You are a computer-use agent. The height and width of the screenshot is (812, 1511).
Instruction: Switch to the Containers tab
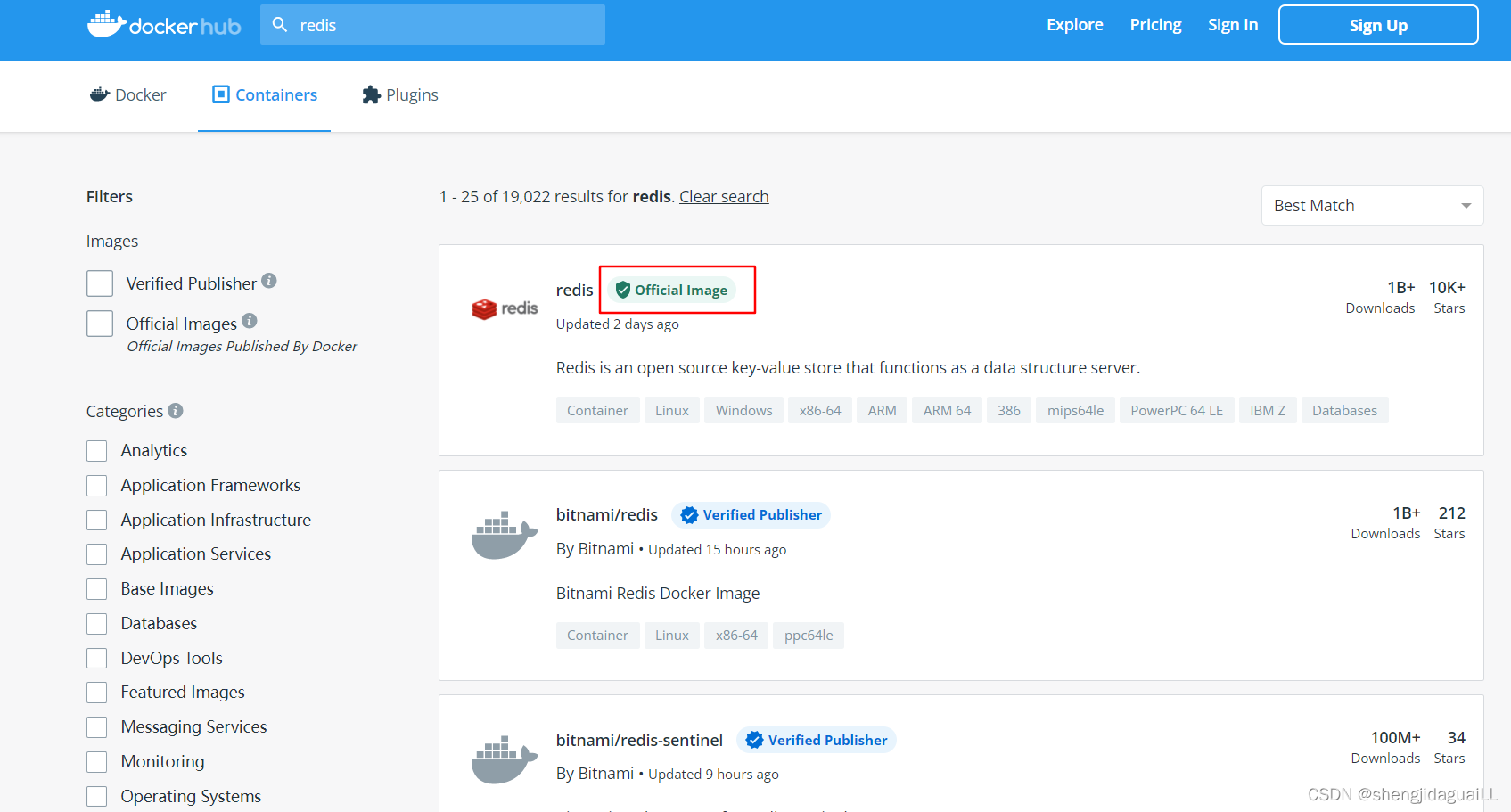click(265, 94)
